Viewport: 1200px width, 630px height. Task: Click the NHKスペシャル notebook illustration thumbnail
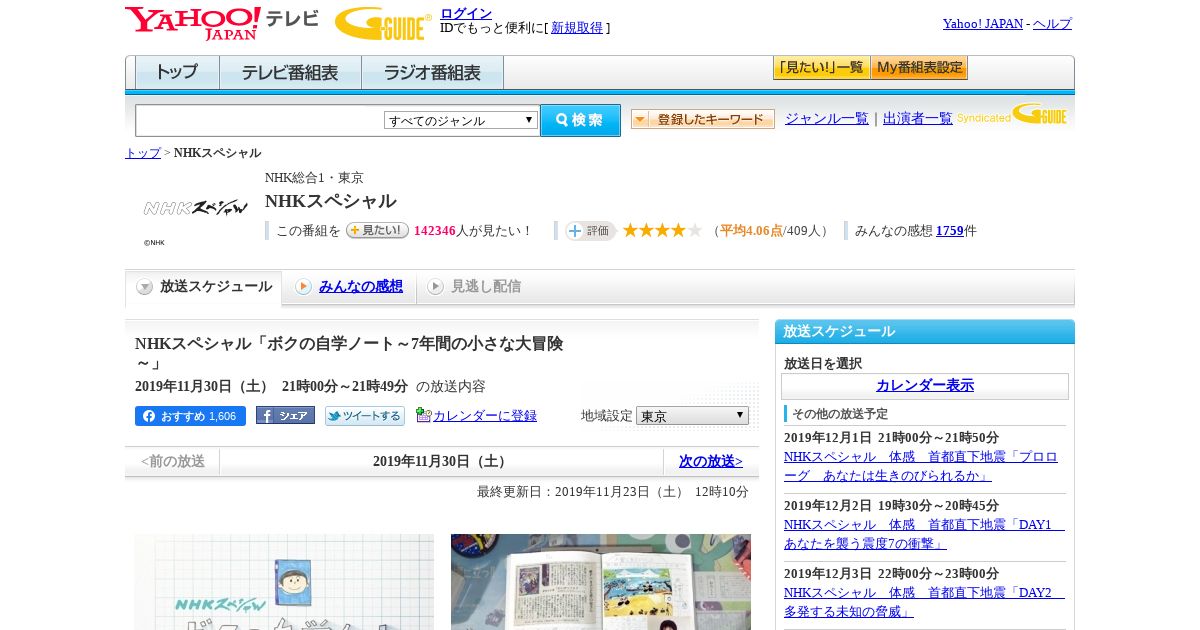coord(284,582)
